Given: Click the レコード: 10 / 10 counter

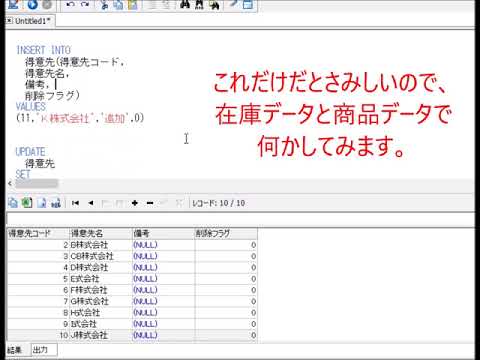Looking at the screenshot, I should 219,203.
